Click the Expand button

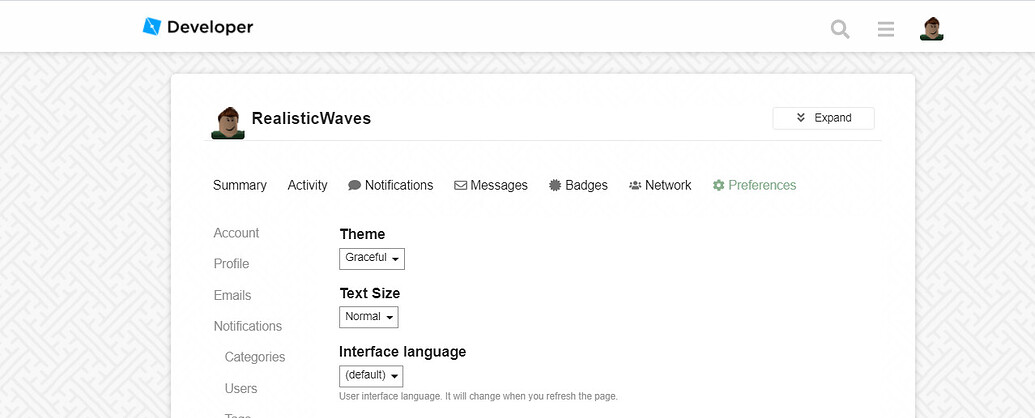pos(823,118)
